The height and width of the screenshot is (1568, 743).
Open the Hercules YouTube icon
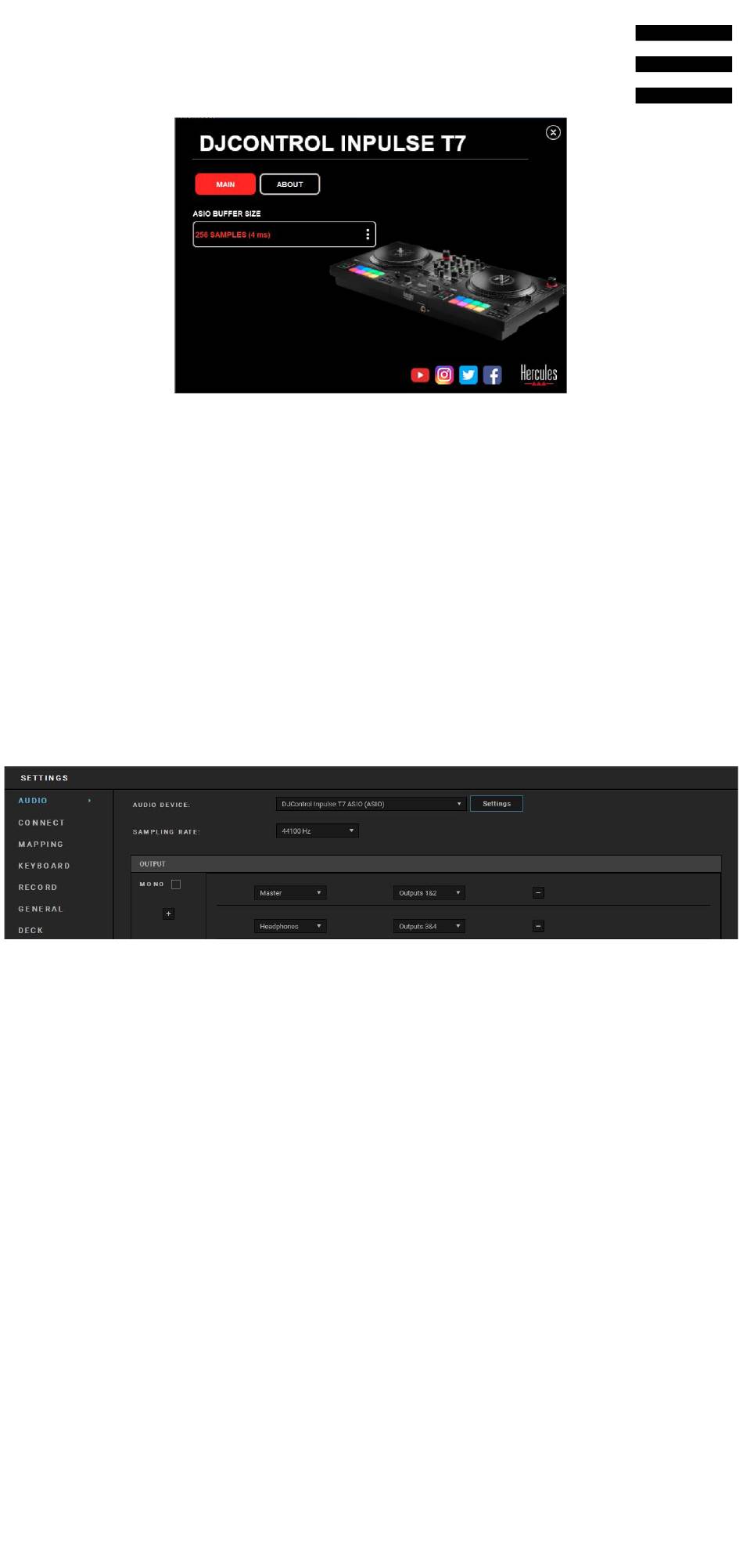[x=420, y=375]
